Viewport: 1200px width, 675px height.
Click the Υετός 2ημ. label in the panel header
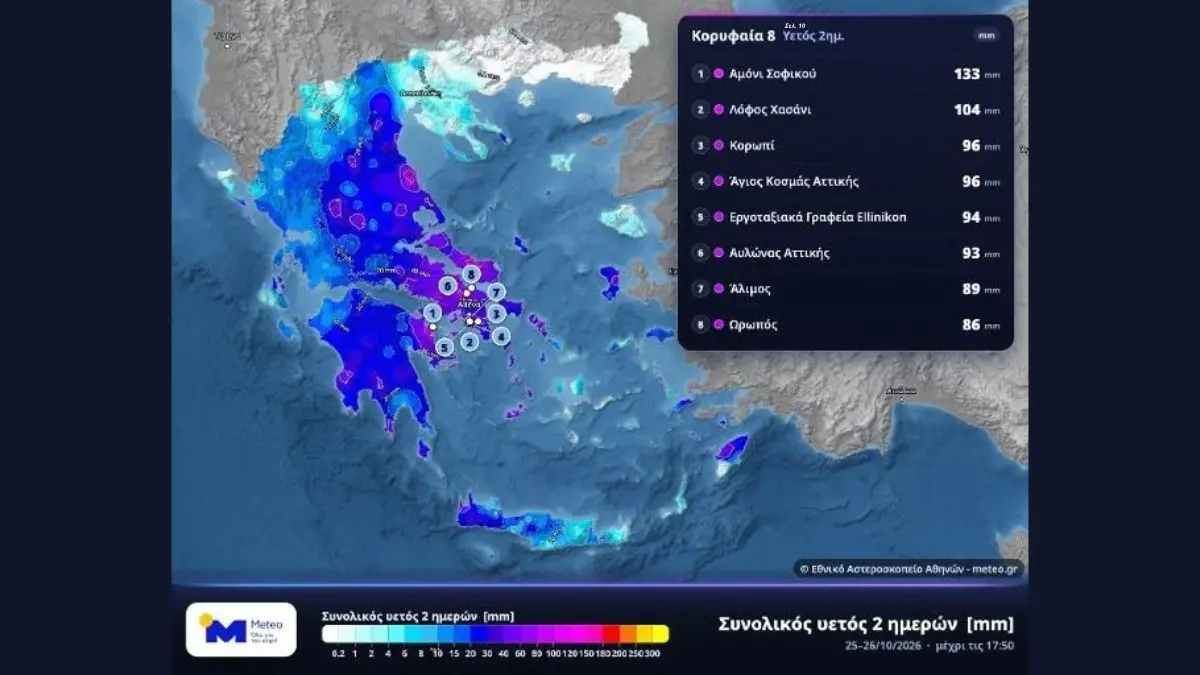click(812, 36)
